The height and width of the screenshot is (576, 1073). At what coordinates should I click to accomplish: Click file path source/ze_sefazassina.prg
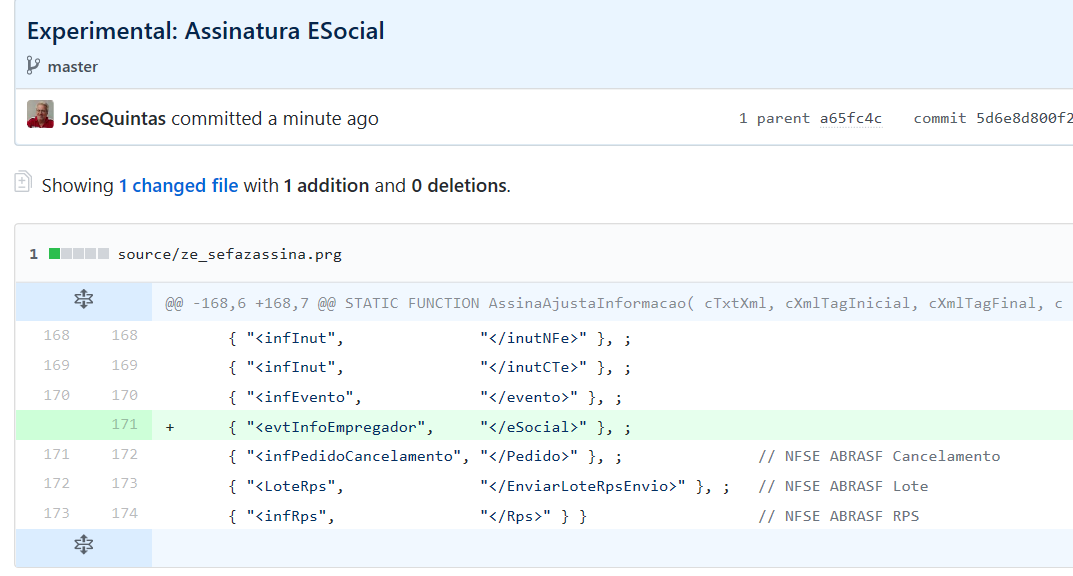[x=229, y=254]
